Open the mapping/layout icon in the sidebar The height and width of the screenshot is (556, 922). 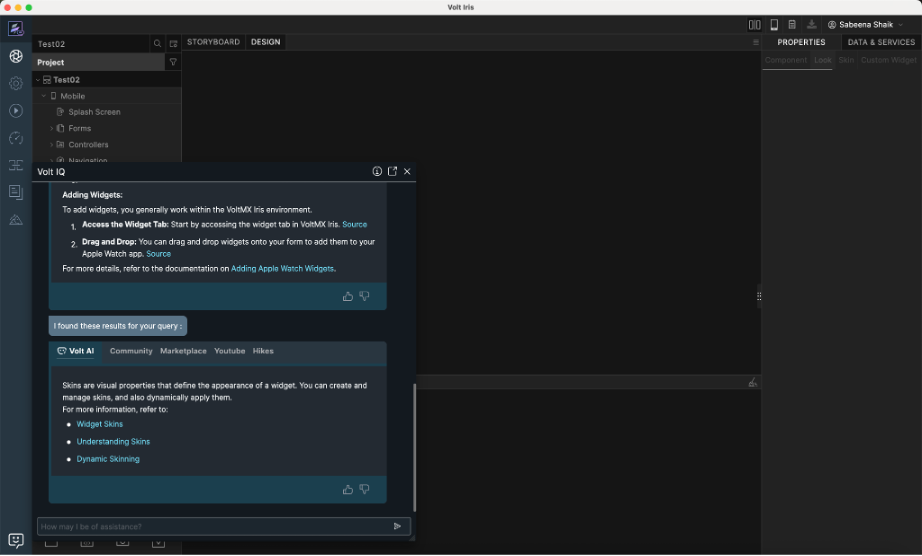click(x=16, y=165)
